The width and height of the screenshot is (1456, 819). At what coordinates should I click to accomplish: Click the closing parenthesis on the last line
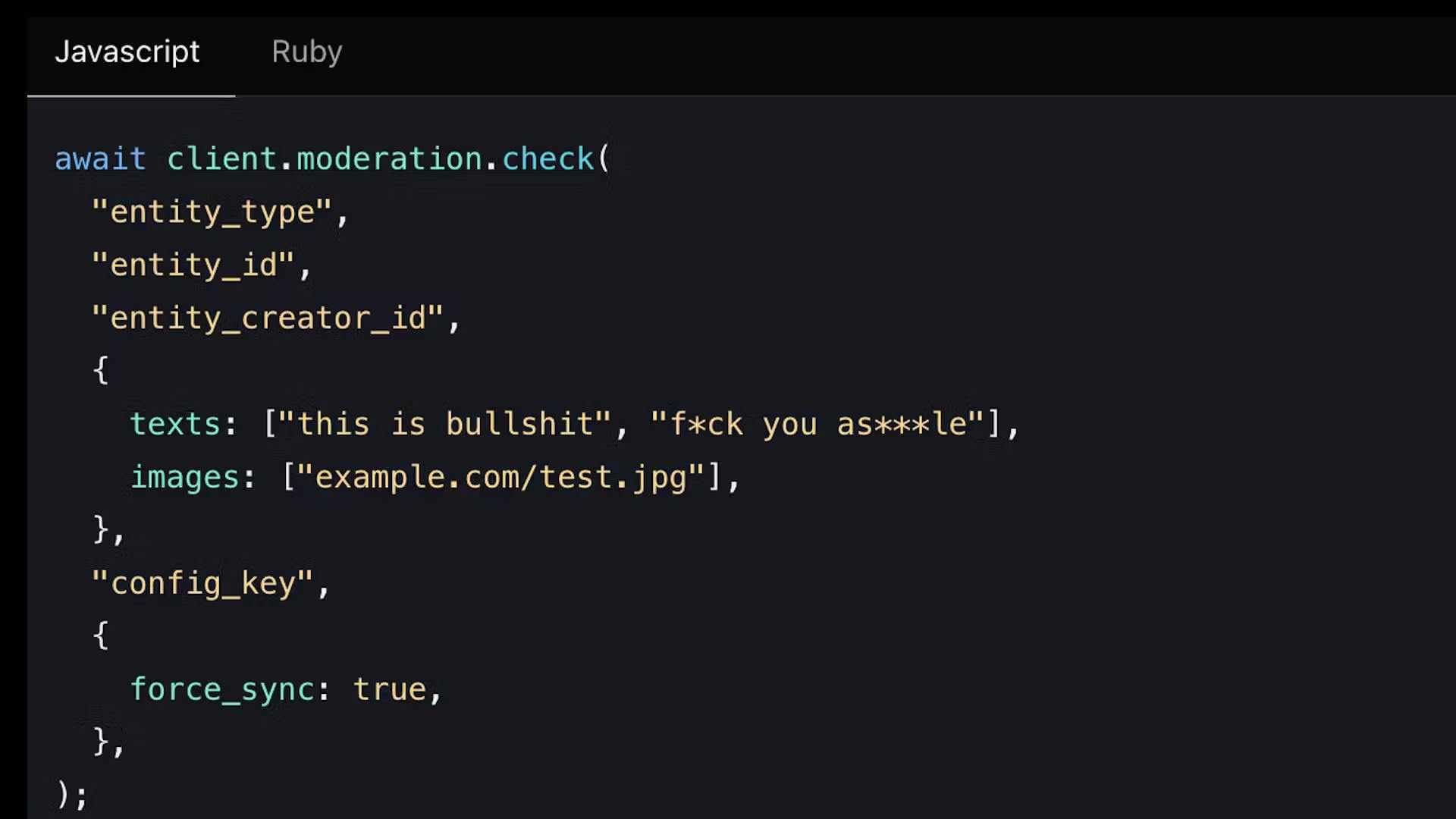[x=63, y=795]
